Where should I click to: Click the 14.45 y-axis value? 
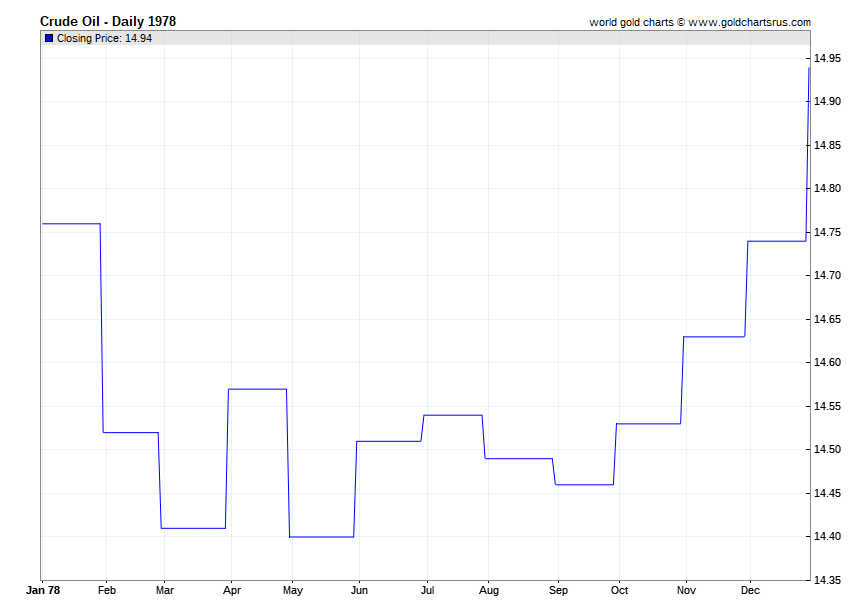(828, 493)
